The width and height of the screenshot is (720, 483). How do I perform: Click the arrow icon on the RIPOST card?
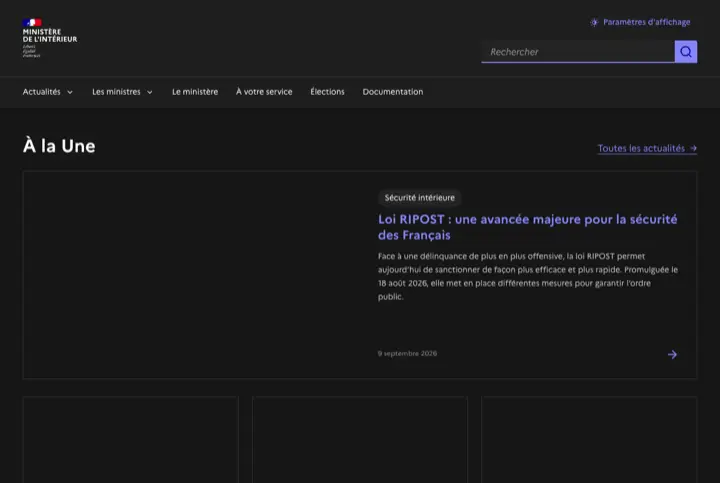point(672,354)
